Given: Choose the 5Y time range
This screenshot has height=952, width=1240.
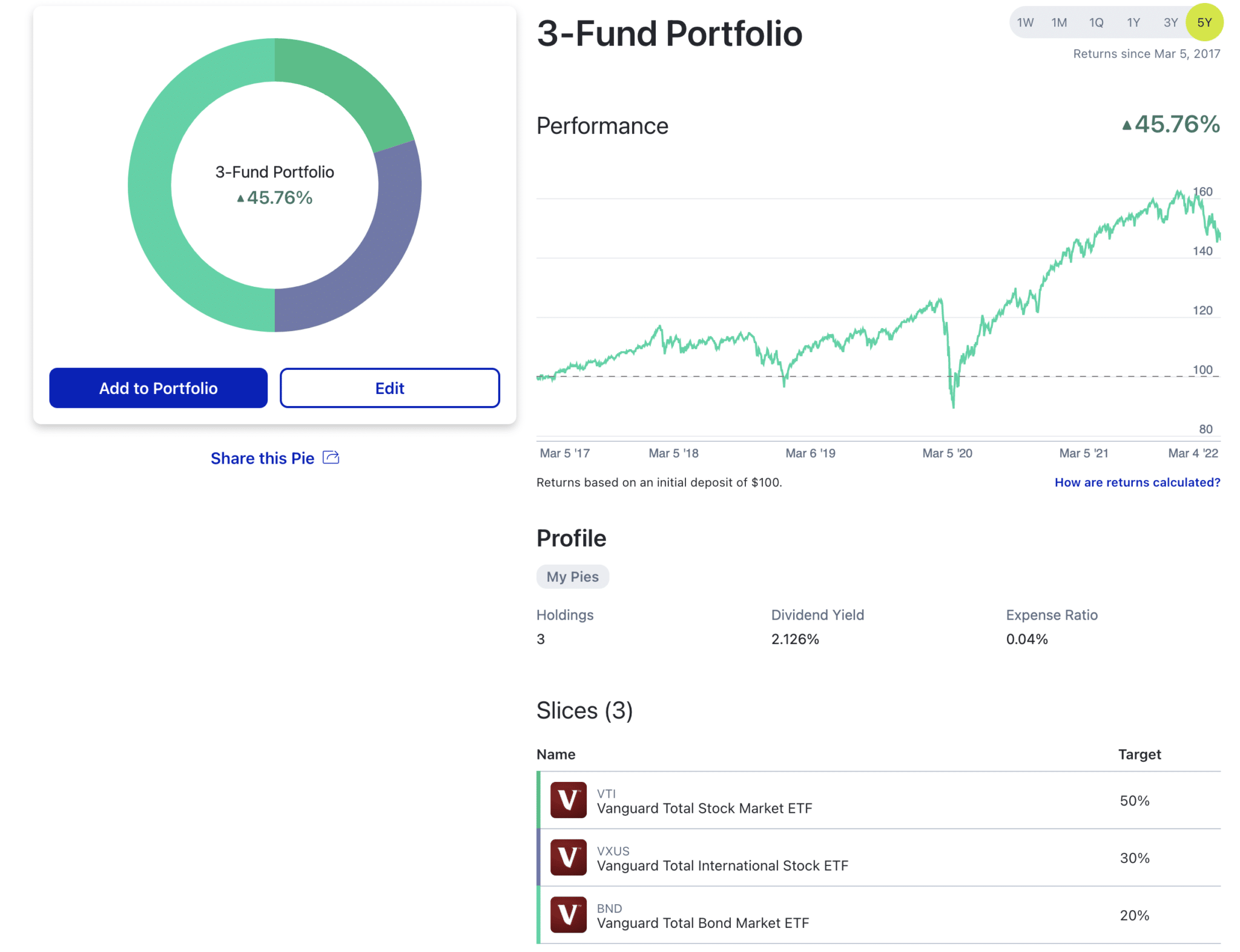Looking at the screenshot, I should [1204, 22].
